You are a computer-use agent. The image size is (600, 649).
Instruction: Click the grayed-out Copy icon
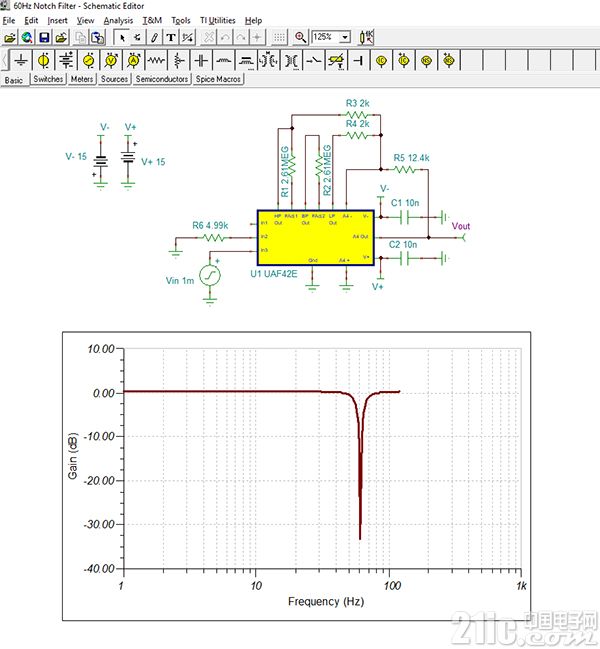tap(81, 38)
